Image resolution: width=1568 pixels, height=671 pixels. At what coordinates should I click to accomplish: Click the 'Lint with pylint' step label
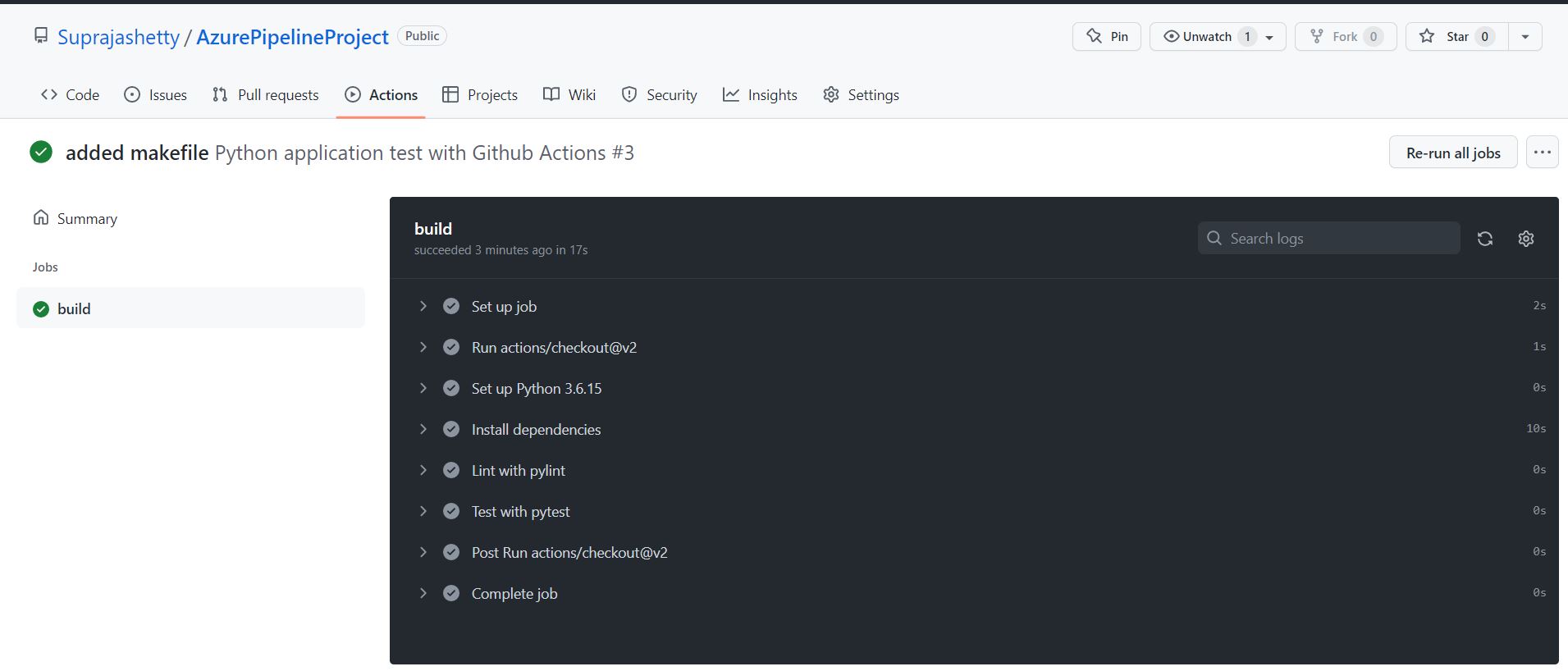tap(518, 471)
